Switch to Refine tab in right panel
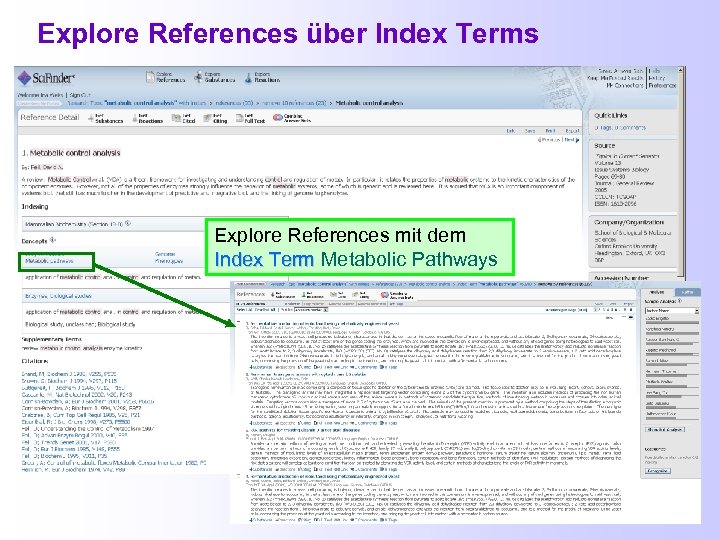 [687, 292]
